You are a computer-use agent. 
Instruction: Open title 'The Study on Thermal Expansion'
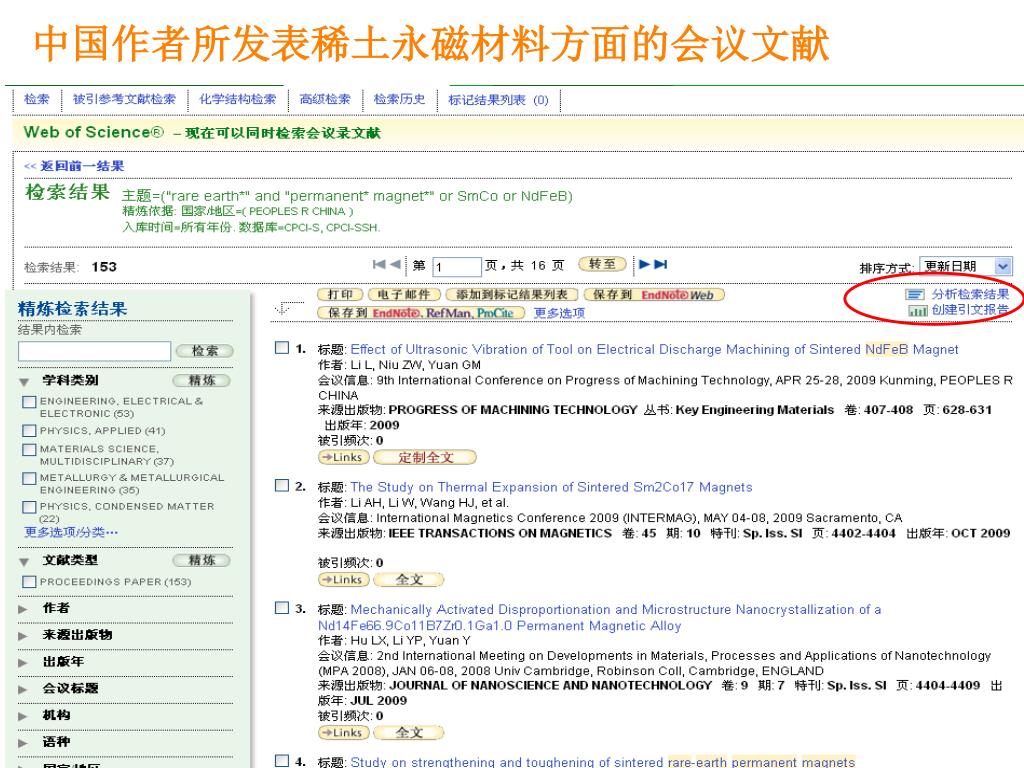tap(551, 487)
